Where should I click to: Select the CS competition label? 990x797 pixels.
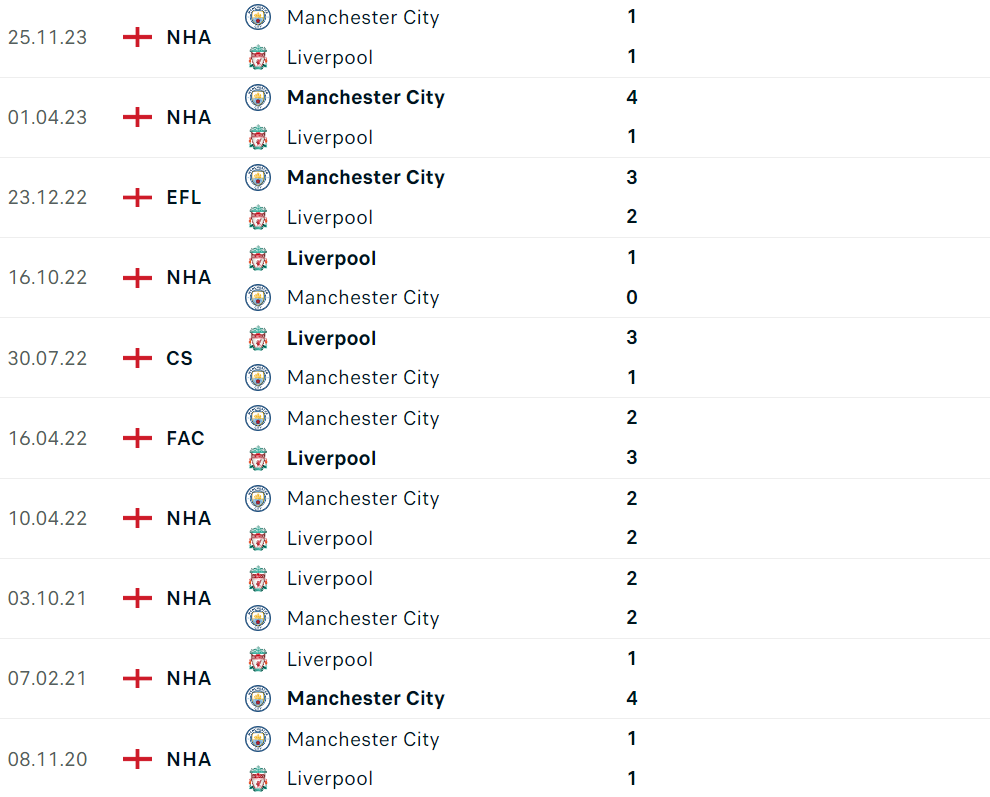point(180,358)
